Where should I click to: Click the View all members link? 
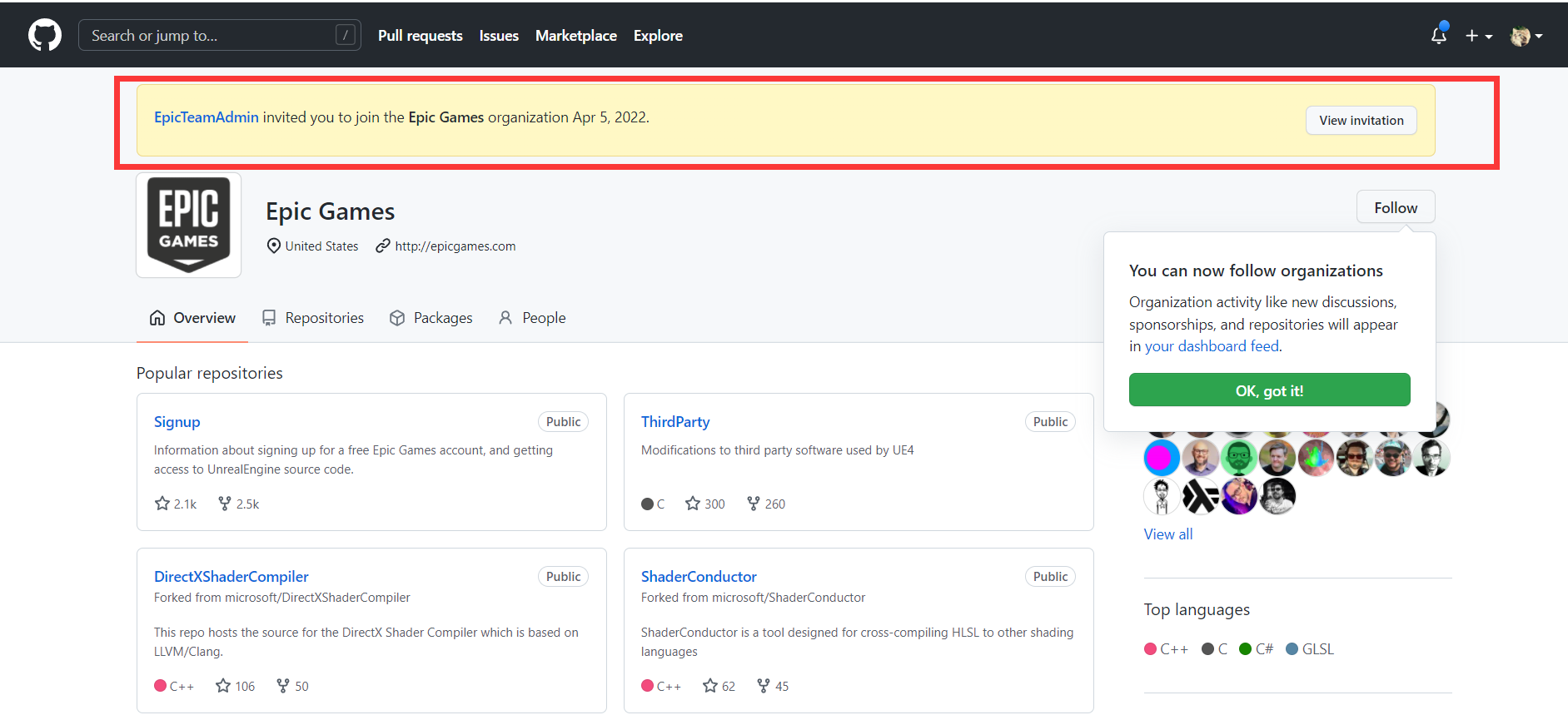pyautogui.click(x=1167, y=534)
